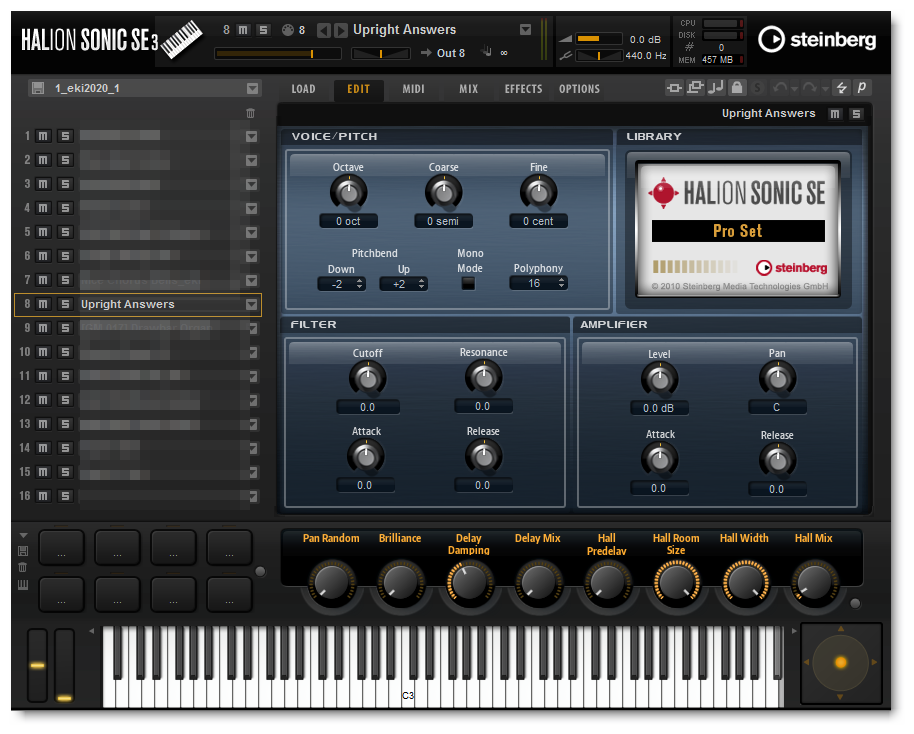The image size is (914, 734).
Task: Click the master volume slider near 0.0 dB
Action: [599, 39]
